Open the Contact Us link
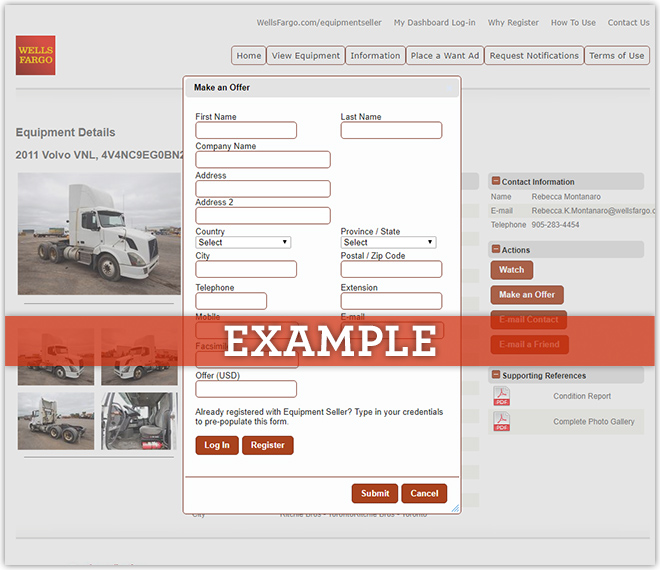The image size is (660, 570). [x=628, y=23]
